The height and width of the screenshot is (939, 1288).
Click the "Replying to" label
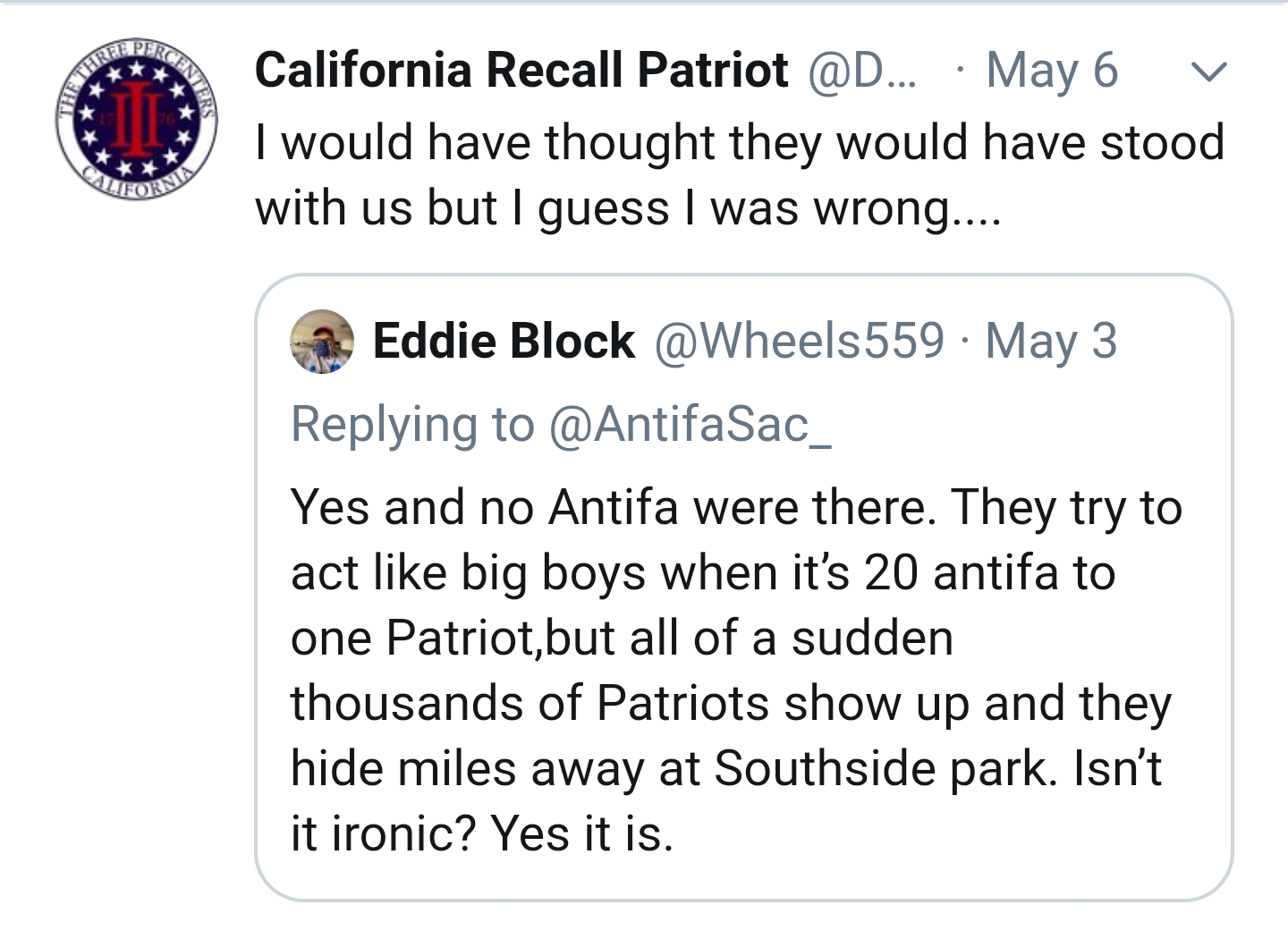tap(412, 424)
